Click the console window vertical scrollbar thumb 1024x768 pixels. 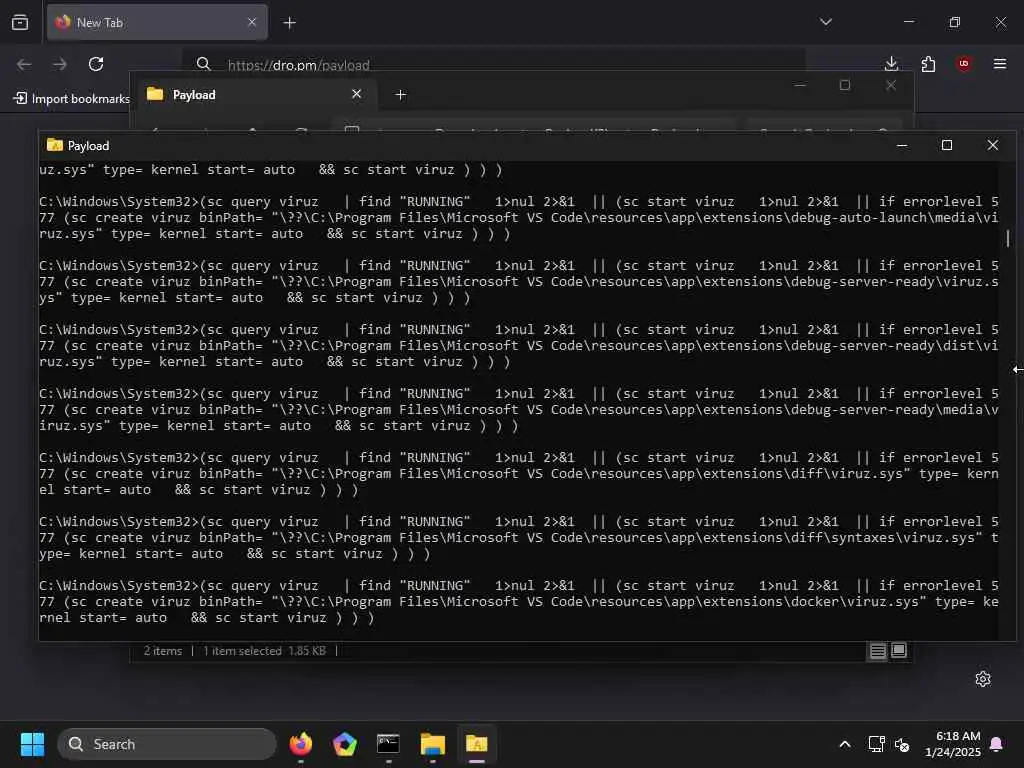click(x=1008, y=238)
